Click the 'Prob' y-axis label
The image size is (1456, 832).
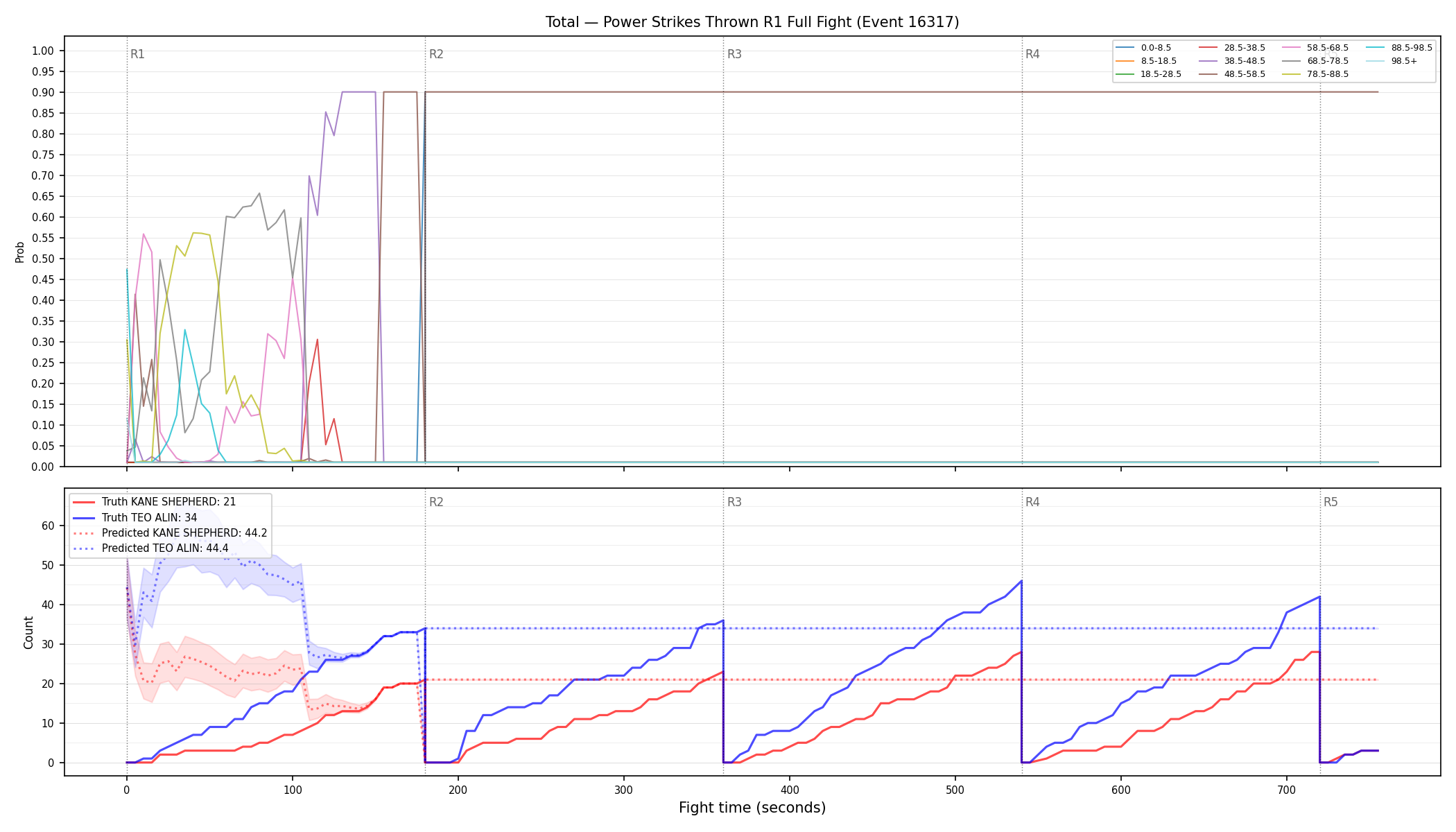tap(20, 252)
